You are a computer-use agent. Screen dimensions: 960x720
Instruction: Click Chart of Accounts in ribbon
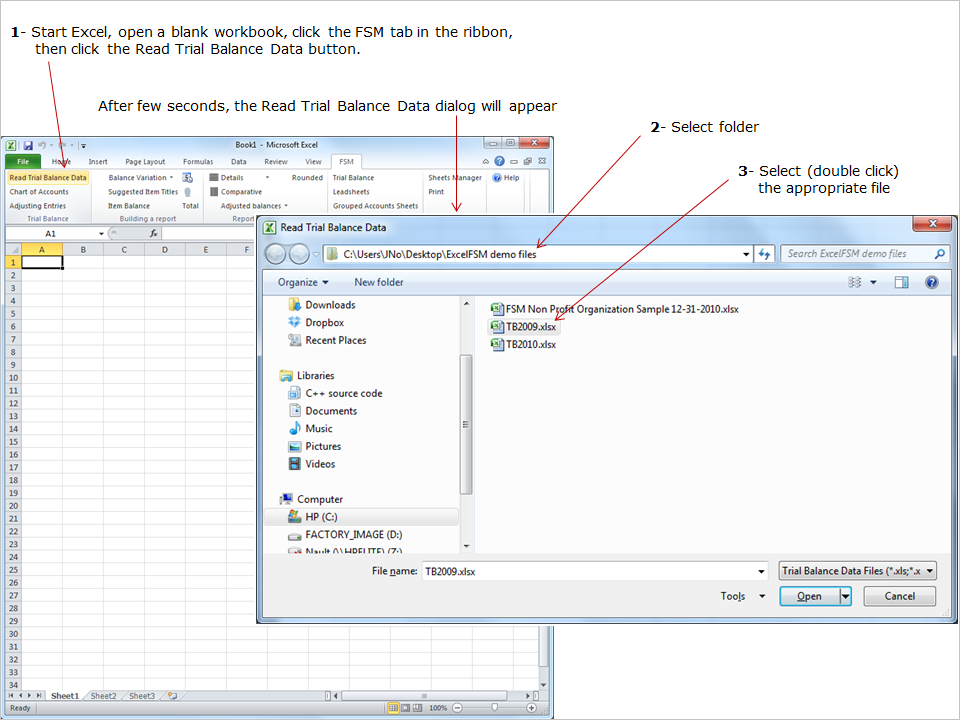tap(39, 192)
